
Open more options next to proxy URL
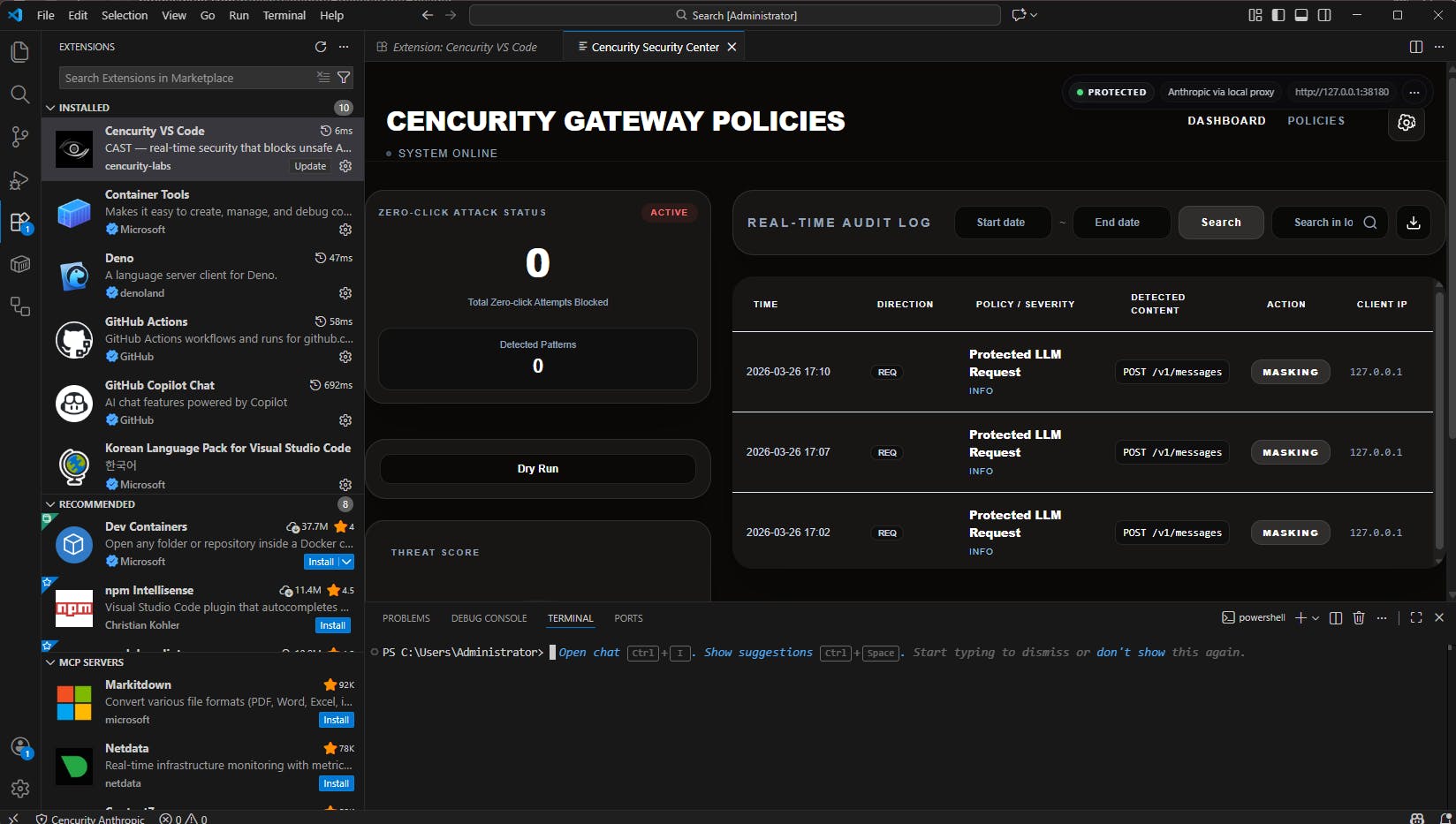tap(1414, 92)
